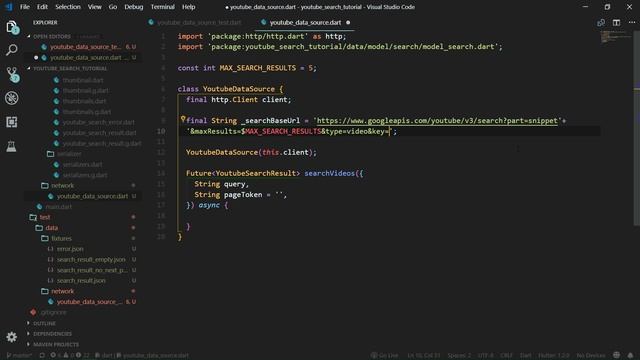Open thumbnails.g.dart file

(x=87, y=111)
